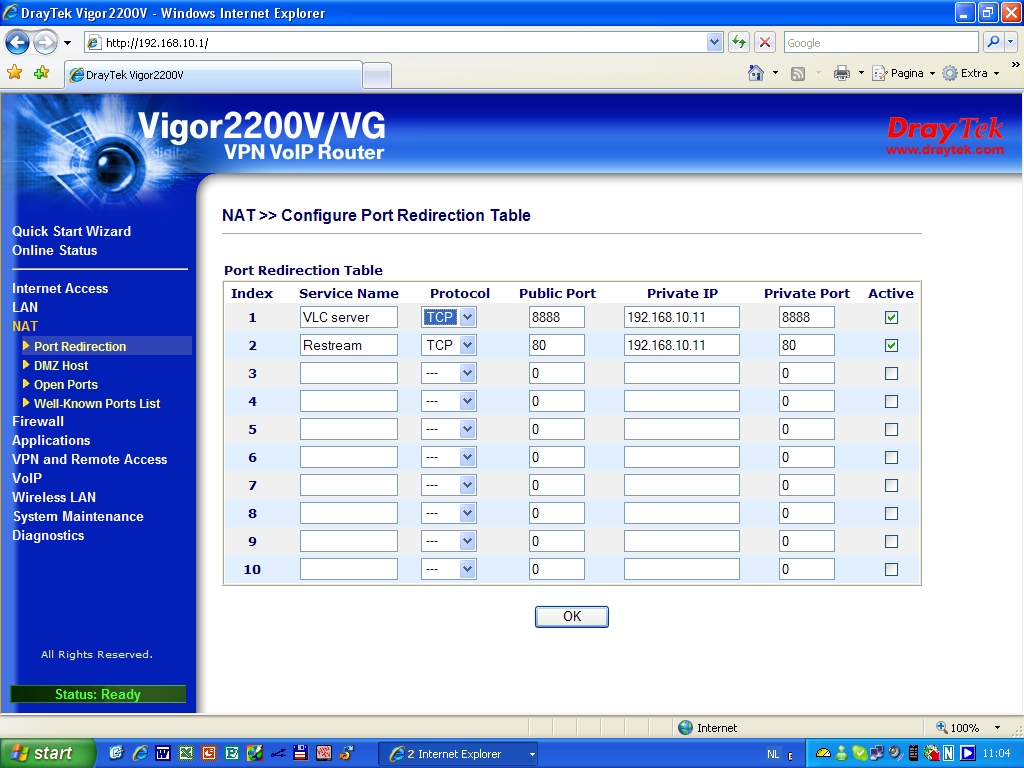Click the Home icon in the toolbar
The width and height of the screenshot is (1024, 768).
(x=756, y=73)
